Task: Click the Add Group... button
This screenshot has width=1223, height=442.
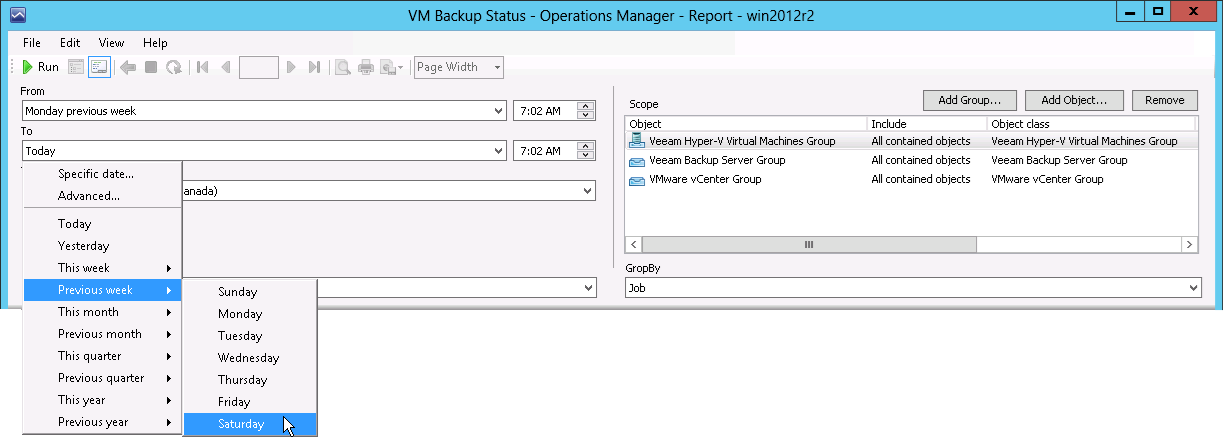Action: 970,100
